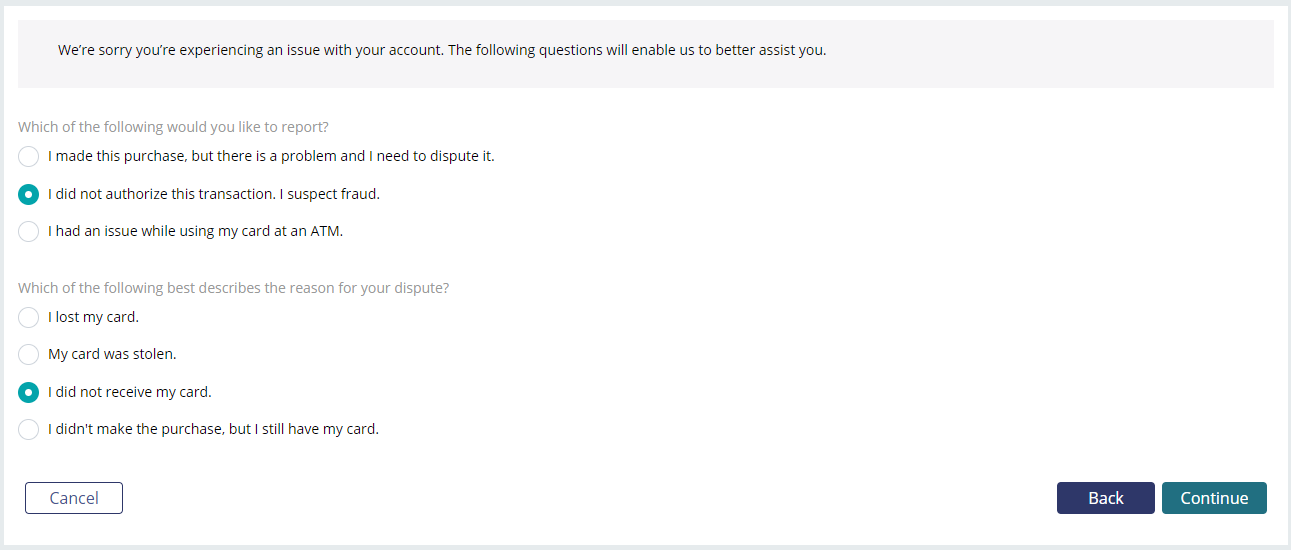The width and height of the screenshot is (1291, 550).
Task: Go Back to the previous step
Action: 1106,498
